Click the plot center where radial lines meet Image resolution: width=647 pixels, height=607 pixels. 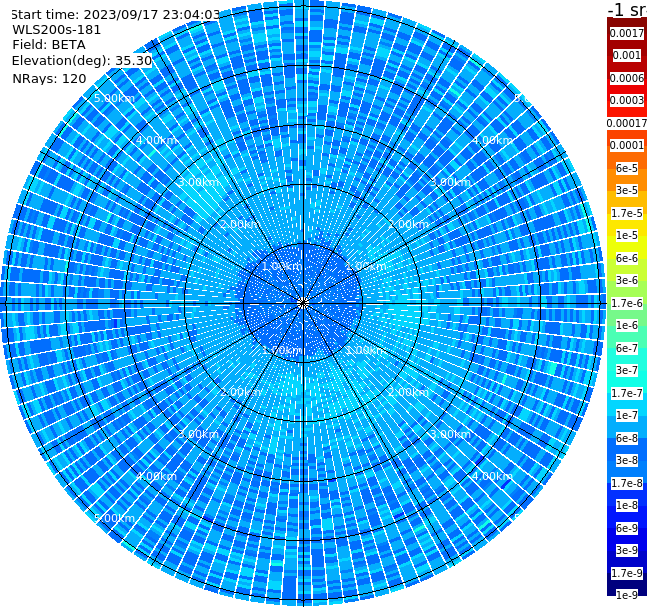(x=303, y=303)
